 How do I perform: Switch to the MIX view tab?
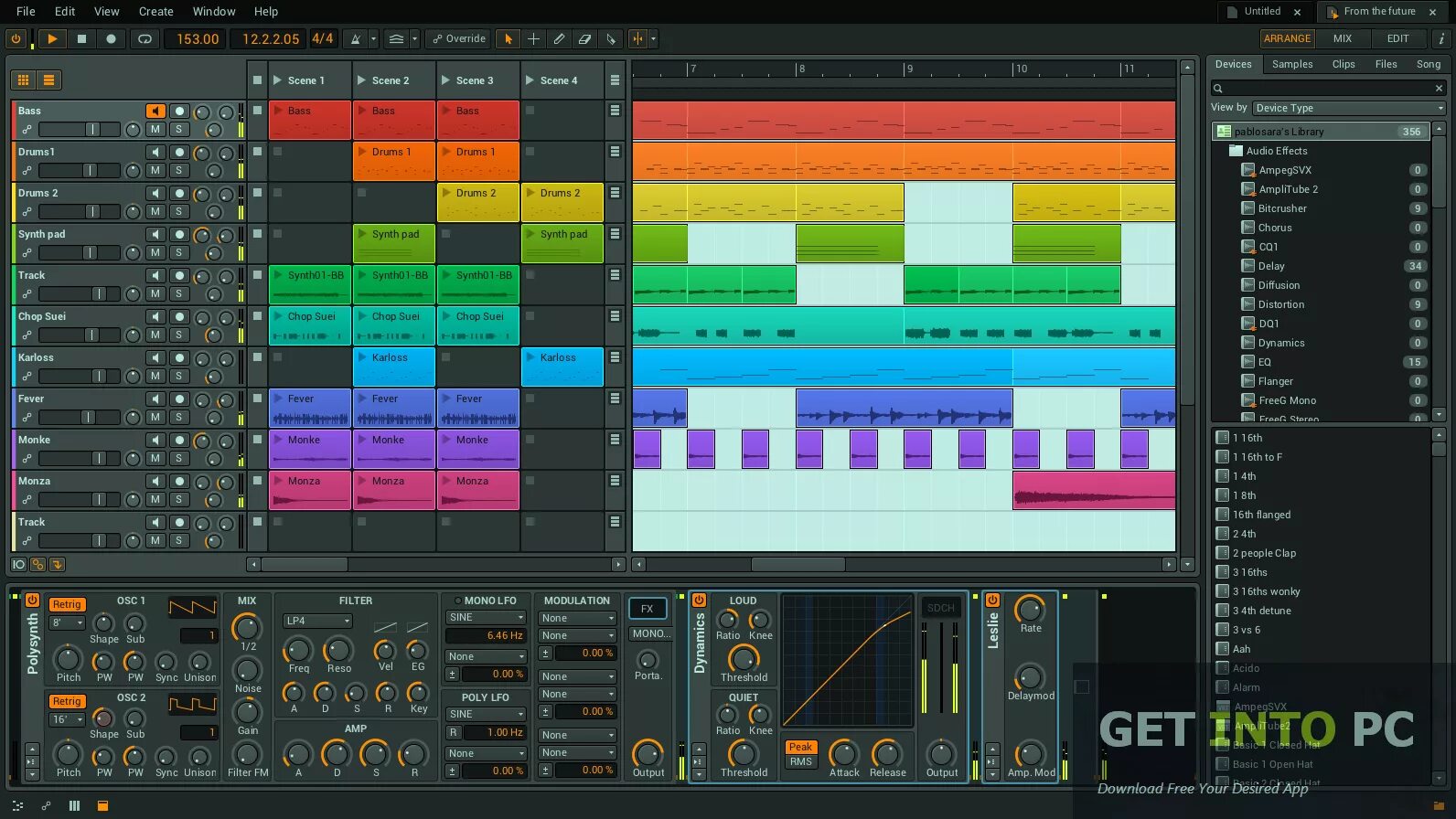tap(1343, 38)
